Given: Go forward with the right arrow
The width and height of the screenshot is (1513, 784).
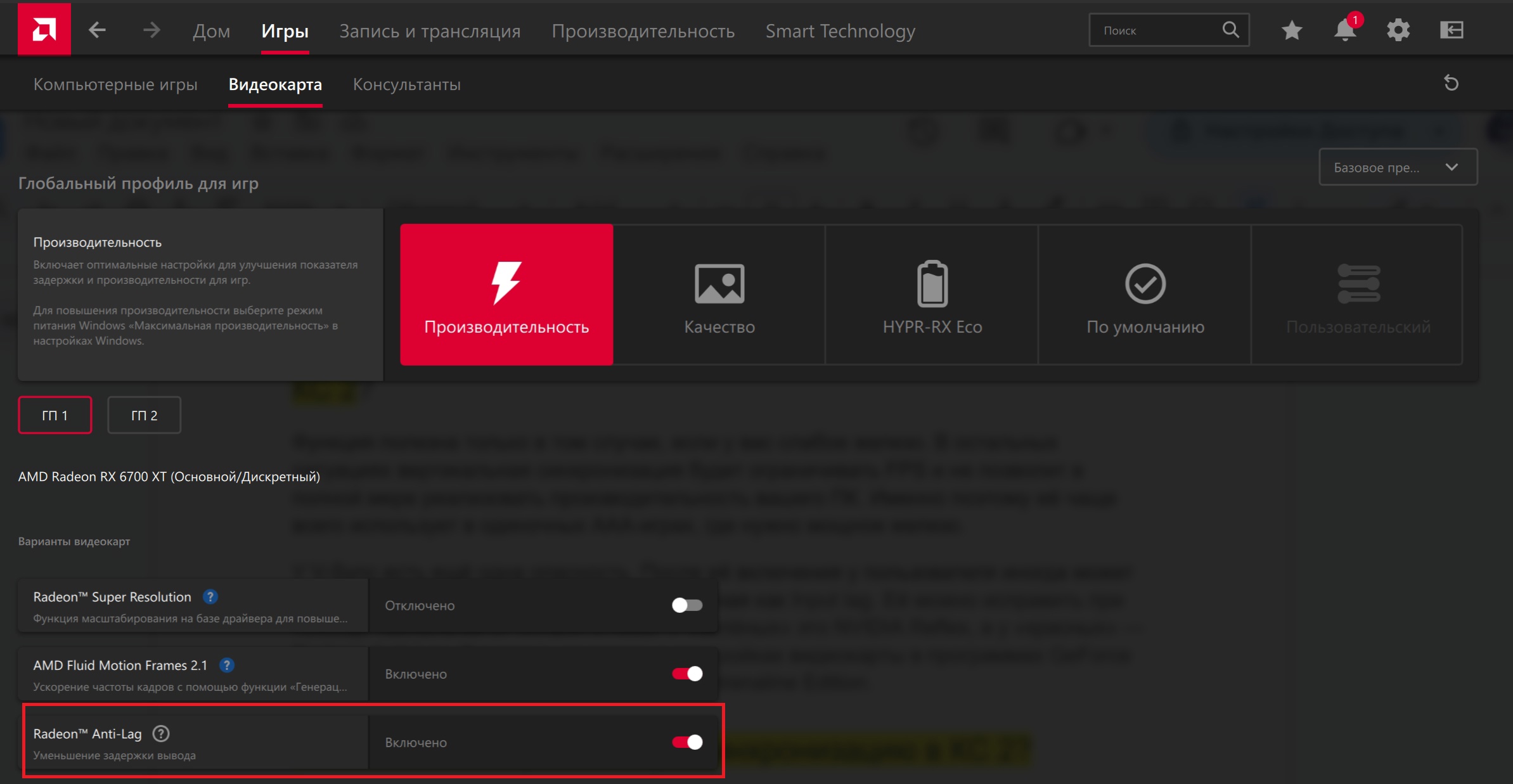Looking at the screenshot, I should [151, 30].
